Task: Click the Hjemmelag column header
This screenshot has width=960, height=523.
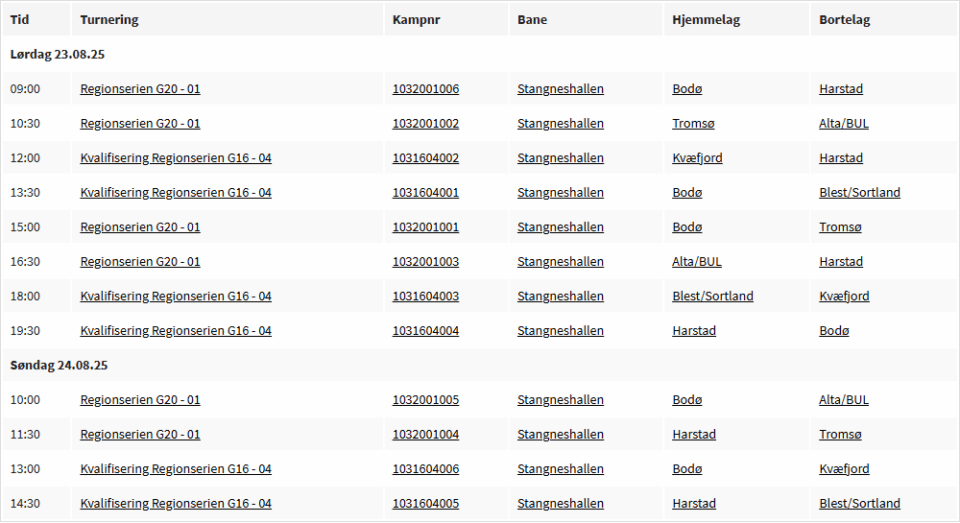Action: (706, 20)
